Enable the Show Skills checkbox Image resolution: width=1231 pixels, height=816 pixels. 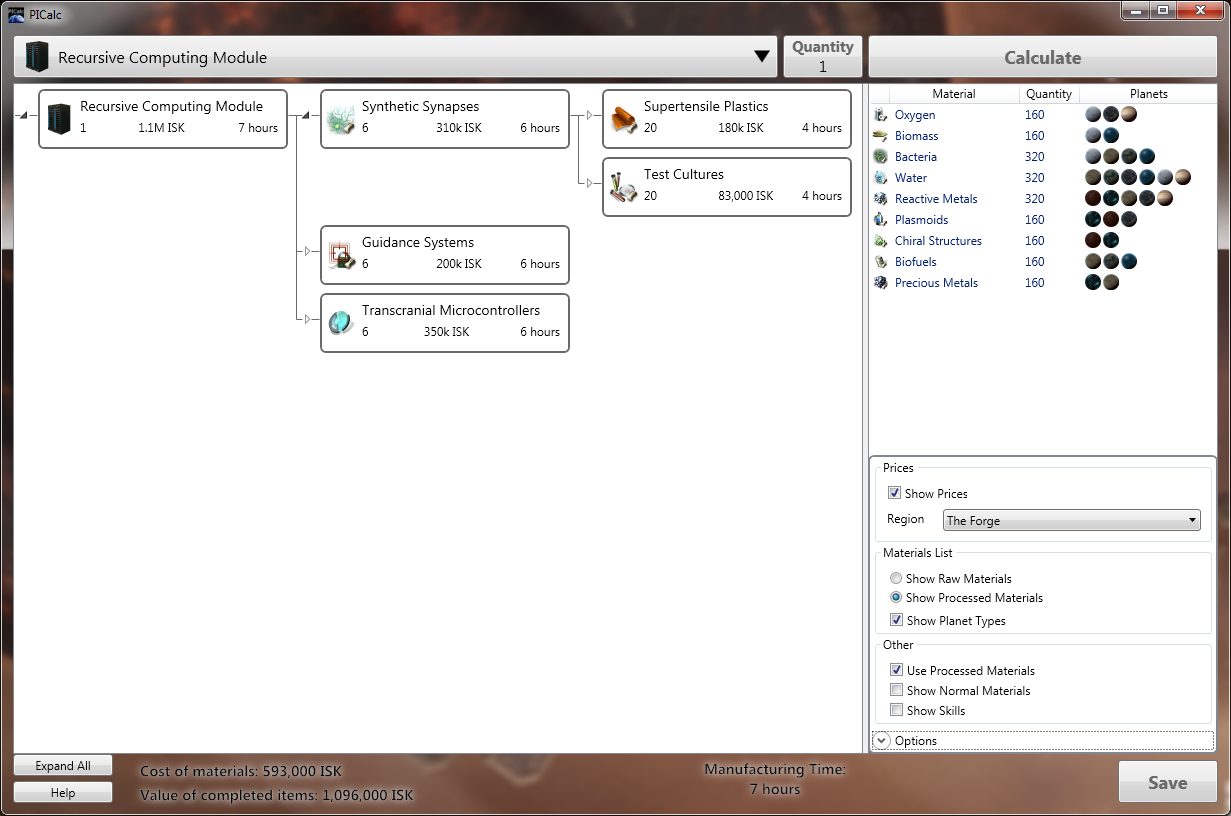coord(896,710)
